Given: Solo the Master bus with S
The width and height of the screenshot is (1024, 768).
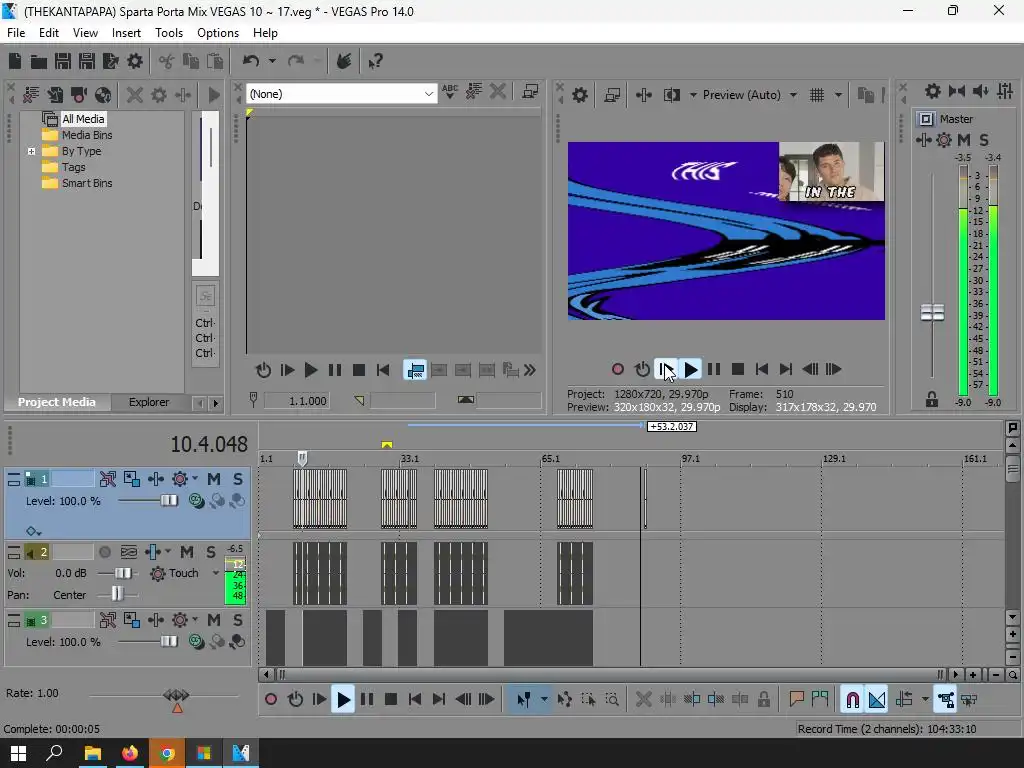Looking at the screenshot, I should 984,140.
